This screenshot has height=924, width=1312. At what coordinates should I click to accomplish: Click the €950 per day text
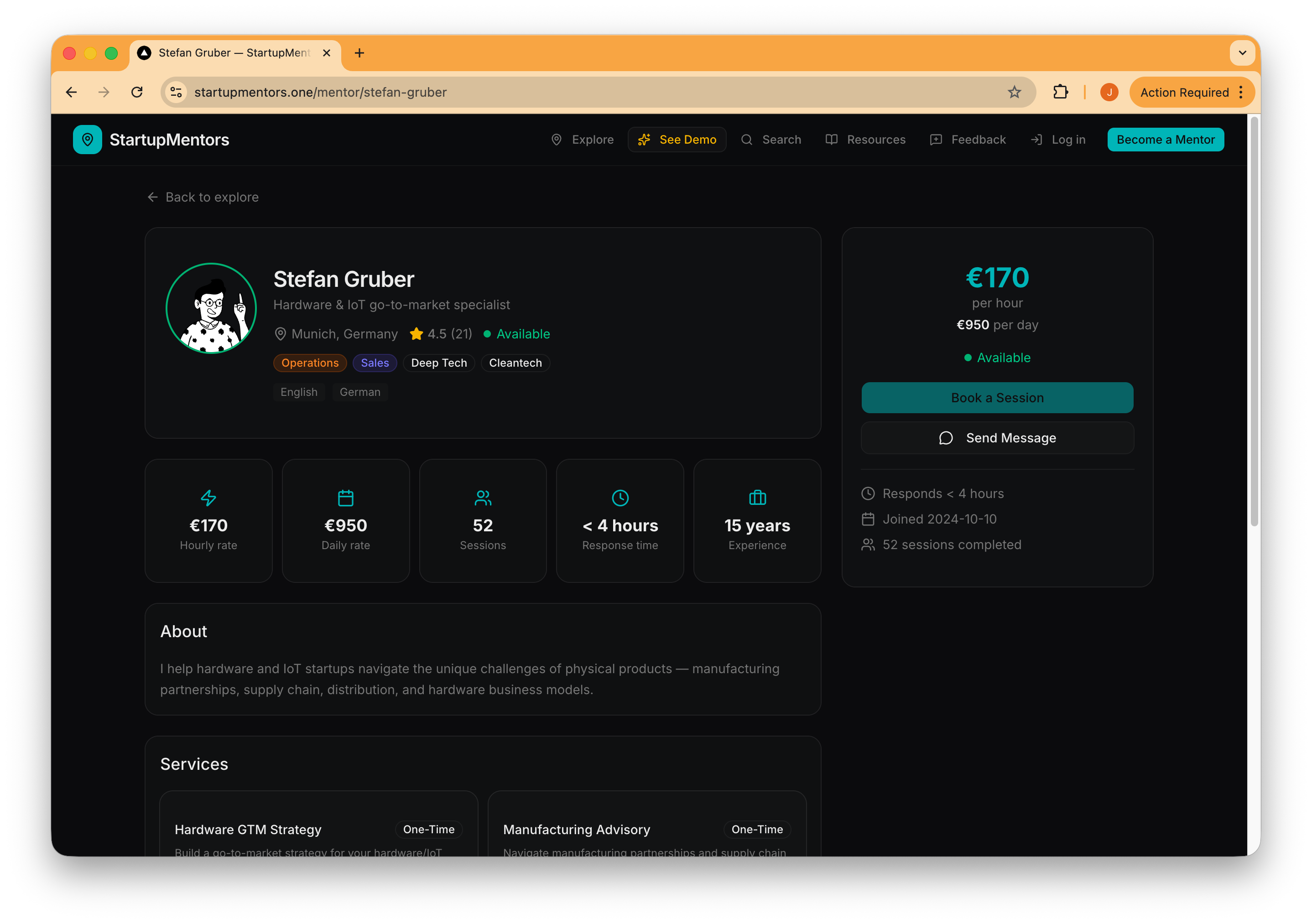click(997, 325)
